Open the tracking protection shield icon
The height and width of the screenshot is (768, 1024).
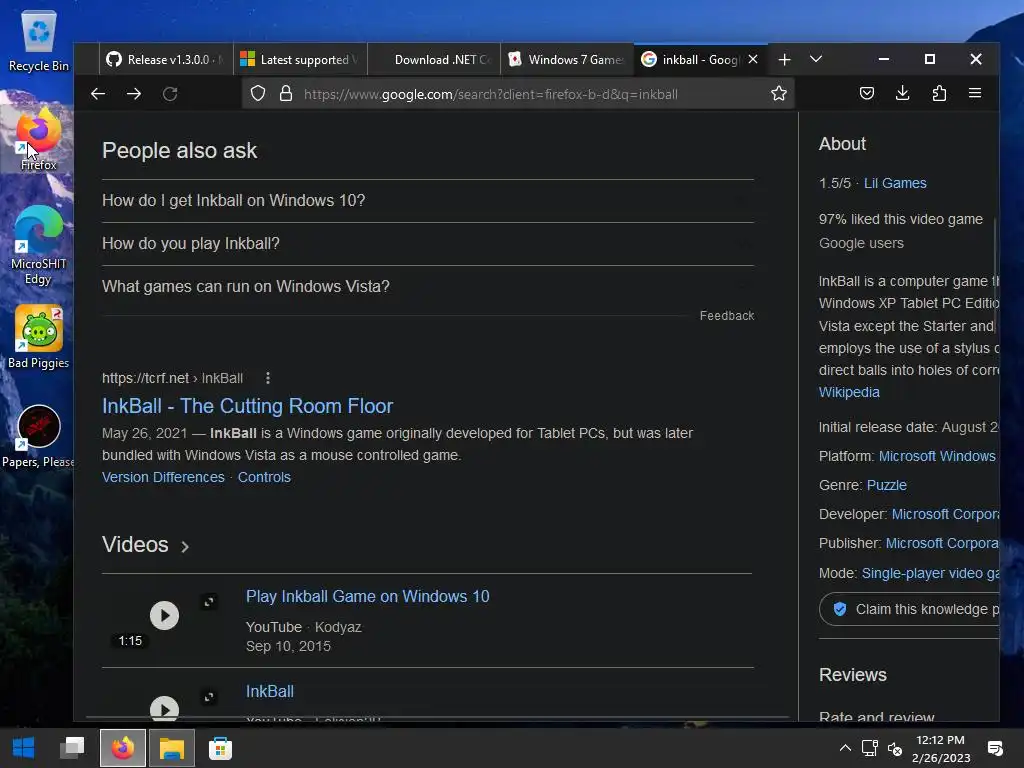click(x=258, y=94)
